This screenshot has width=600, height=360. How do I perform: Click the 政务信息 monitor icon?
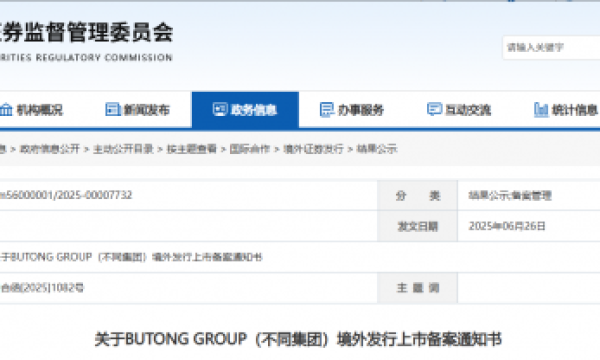pos(220,109)
